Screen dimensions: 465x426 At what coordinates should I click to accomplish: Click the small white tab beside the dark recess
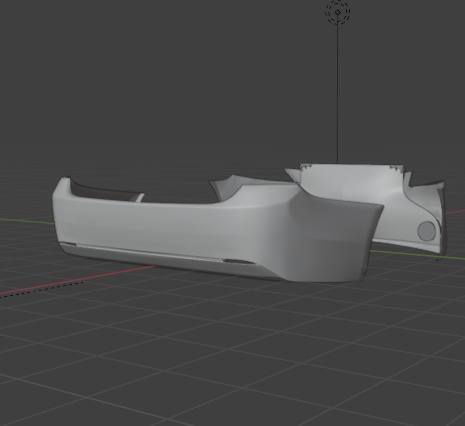[x=140, y=197]
